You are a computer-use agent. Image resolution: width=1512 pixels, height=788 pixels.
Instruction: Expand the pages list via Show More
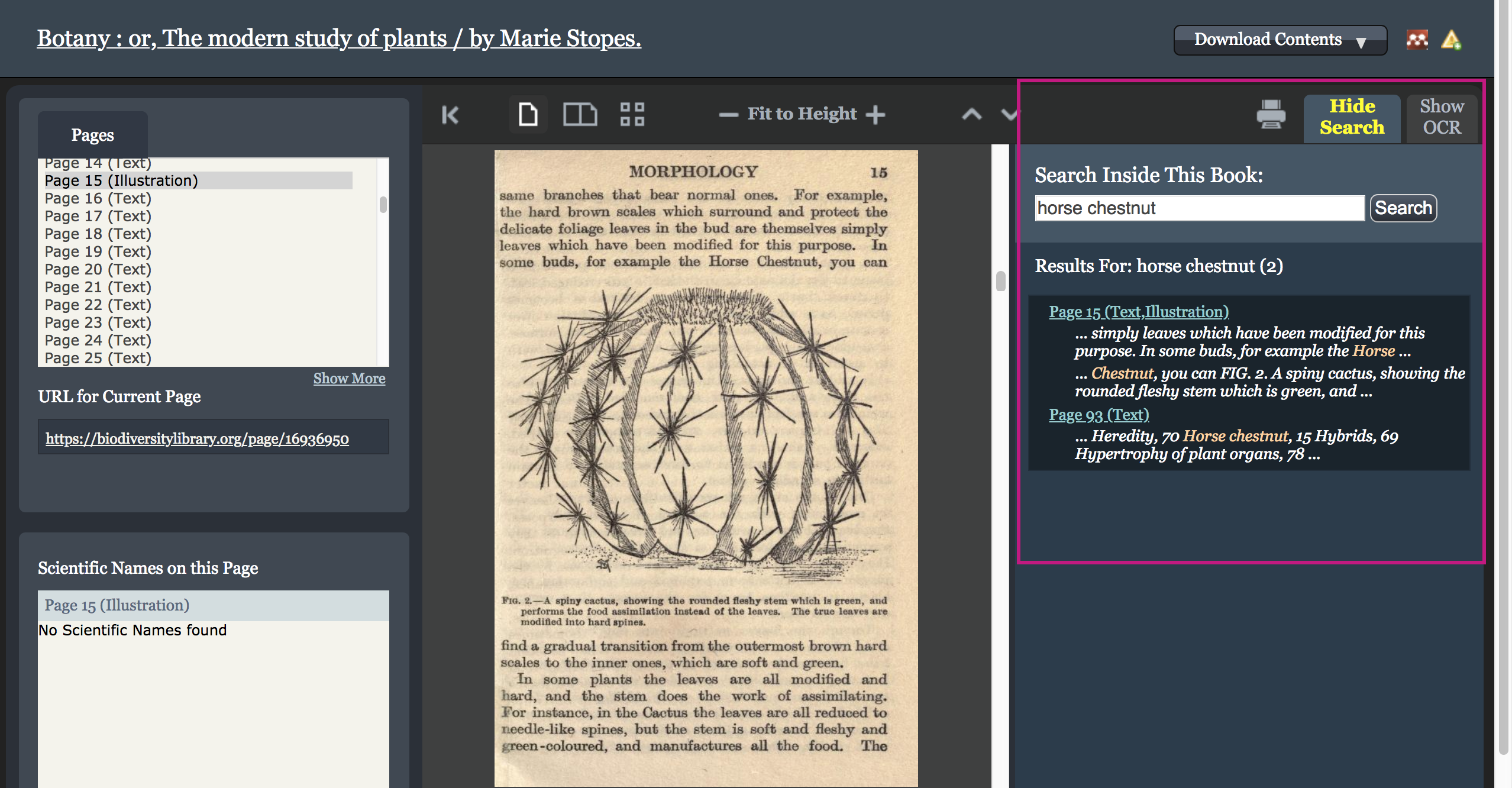(349, 379)
